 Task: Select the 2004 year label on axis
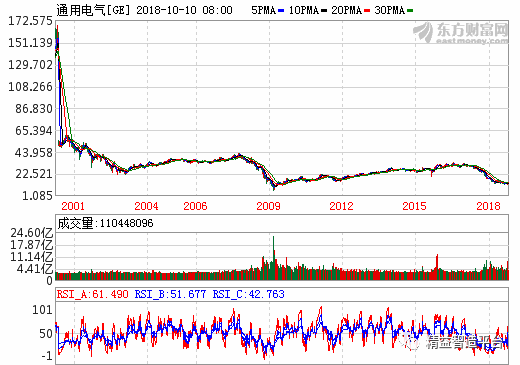(146, 206)
